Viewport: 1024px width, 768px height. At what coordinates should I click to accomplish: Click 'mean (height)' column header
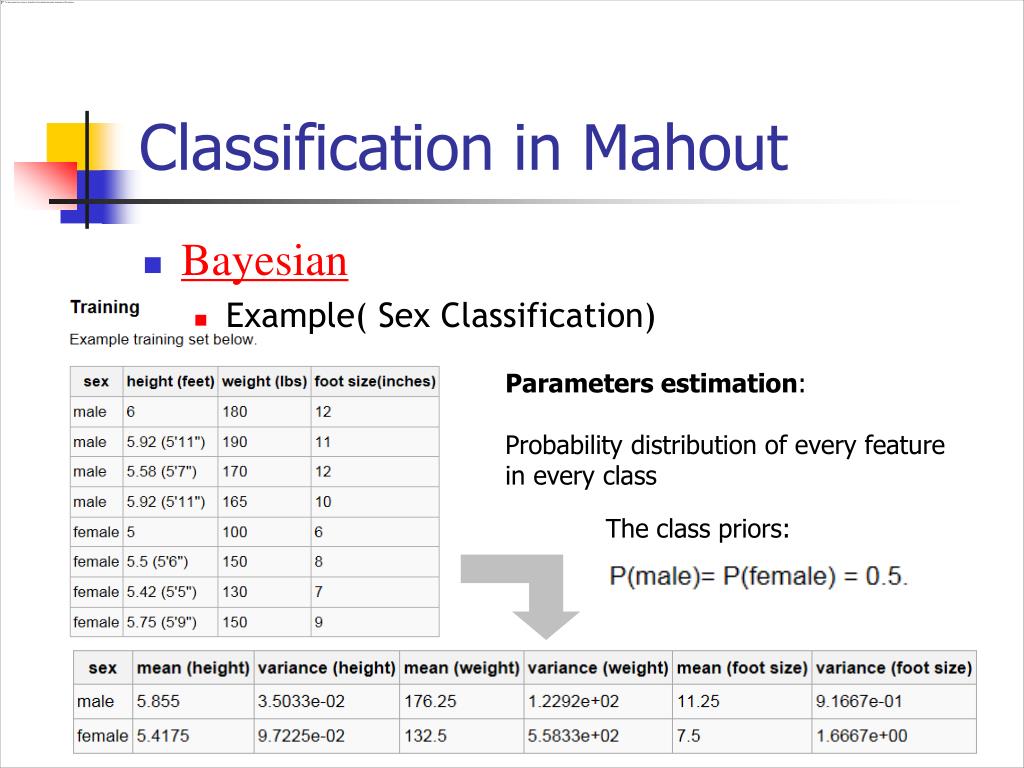[x=193, y=667]
